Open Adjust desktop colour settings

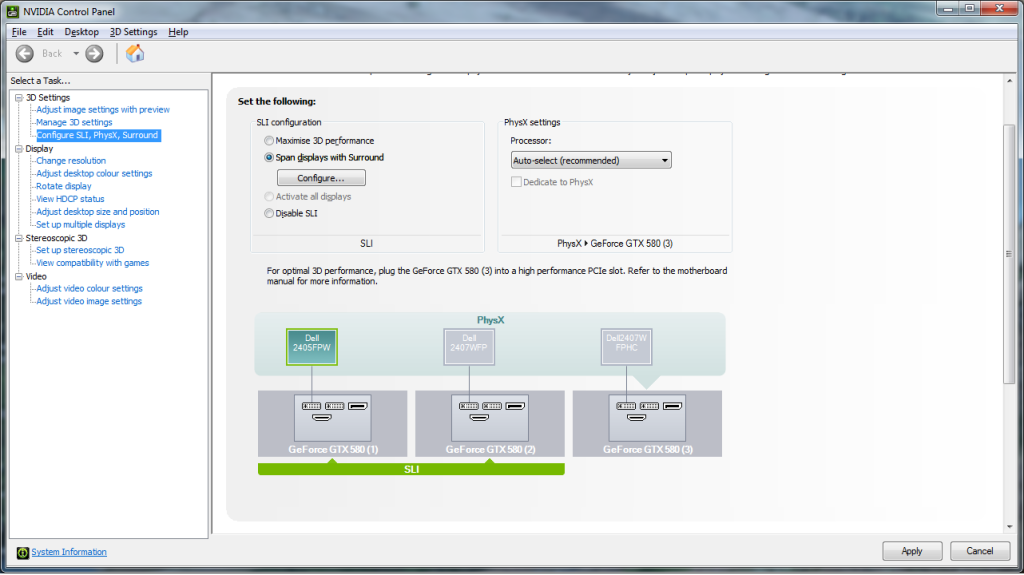(94, 174)
